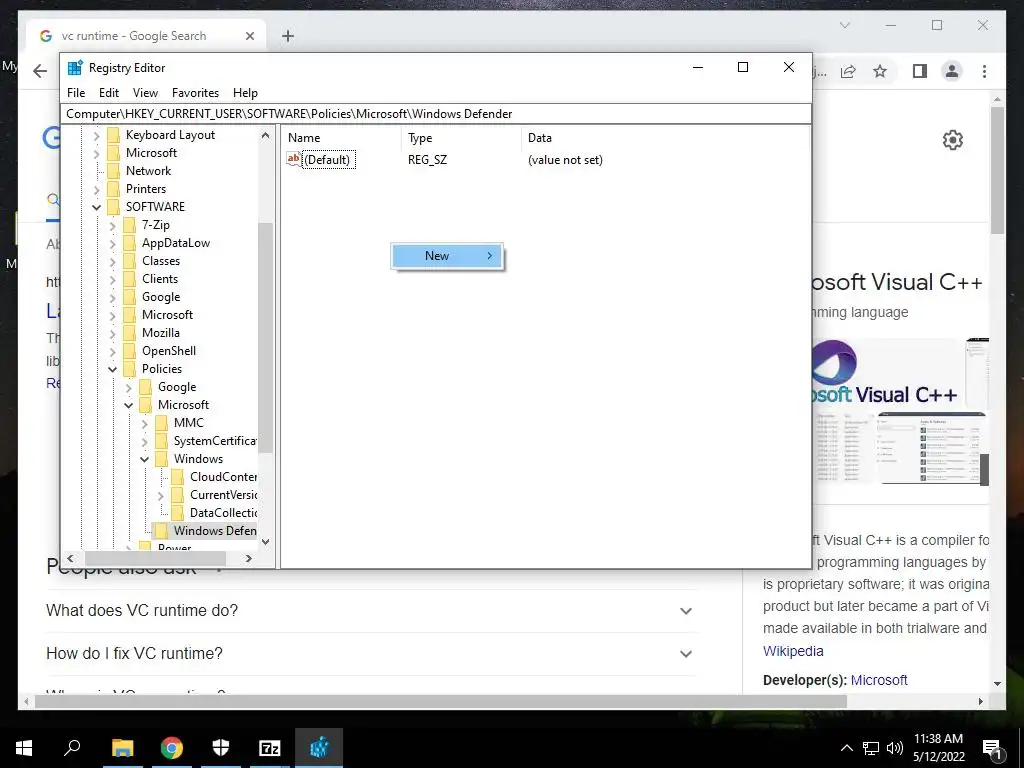Collapse the Policies key
The image size is (1024, 768).
pyautogui.click(x=112, y=369)
